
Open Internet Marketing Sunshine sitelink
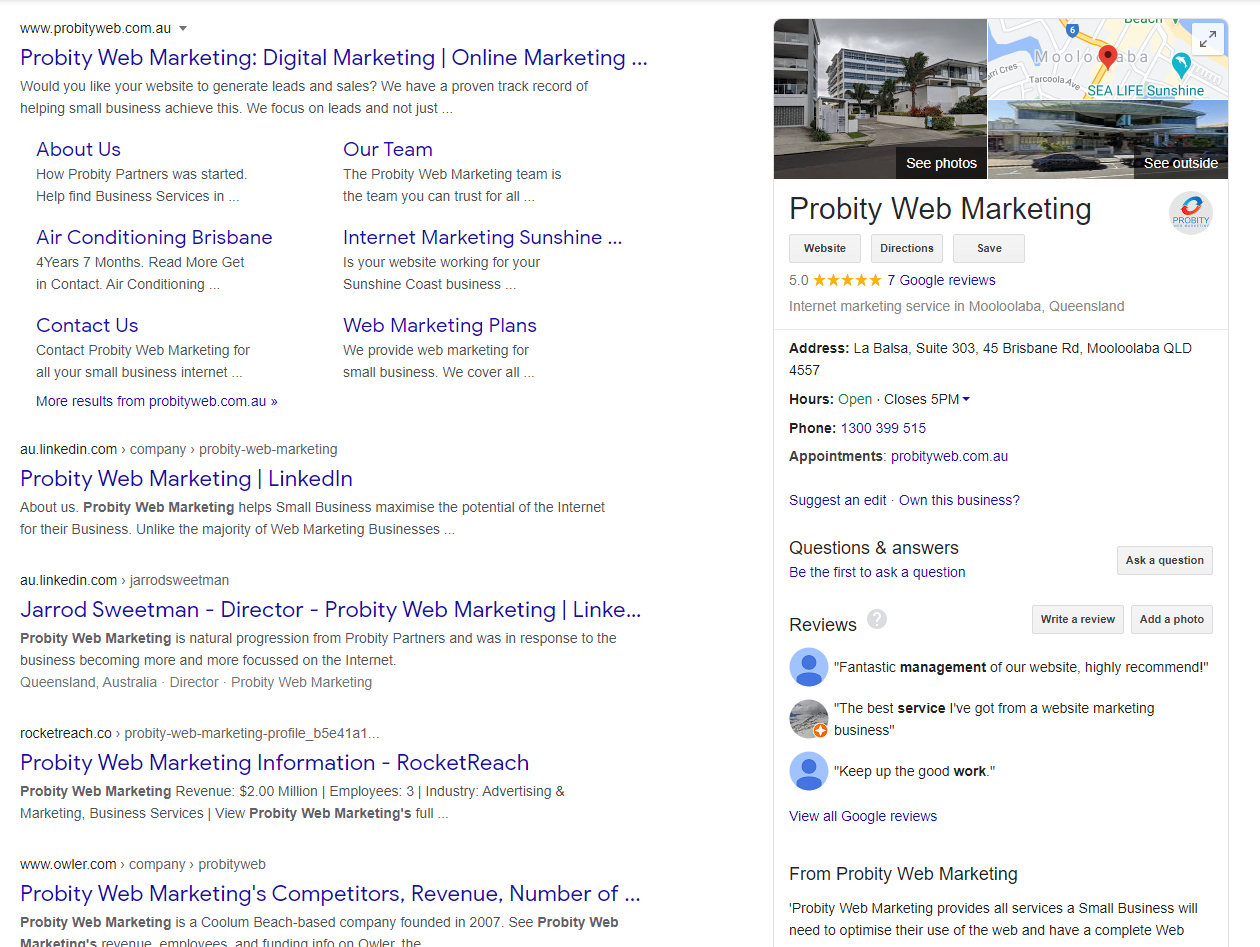(482, 237)
